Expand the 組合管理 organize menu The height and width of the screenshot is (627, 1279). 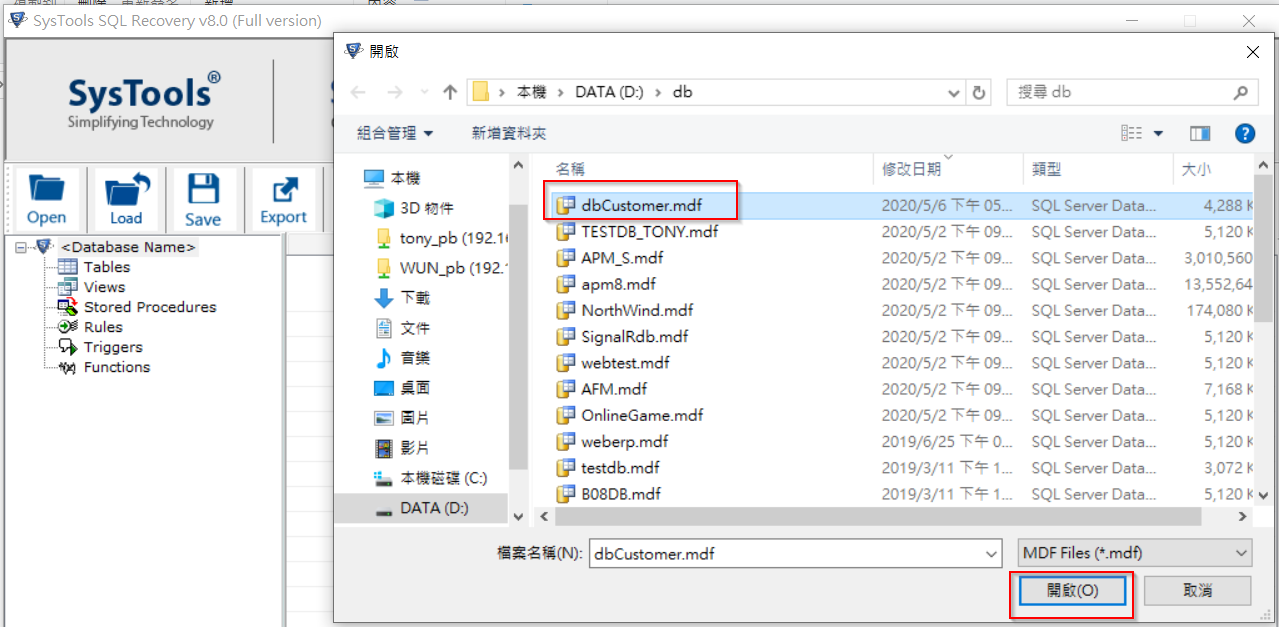395,133
